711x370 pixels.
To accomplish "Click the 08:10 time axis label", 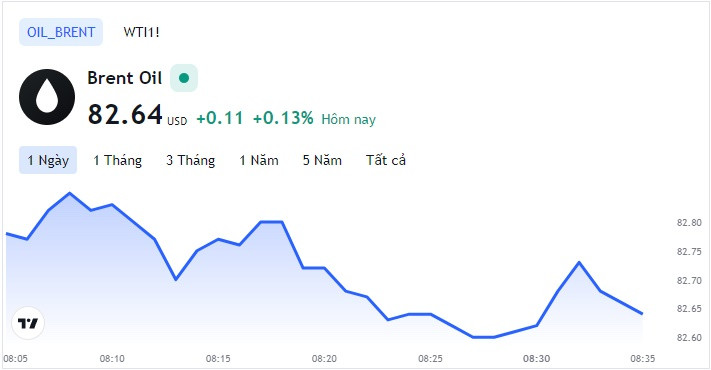I will click(x=112, y=359).
